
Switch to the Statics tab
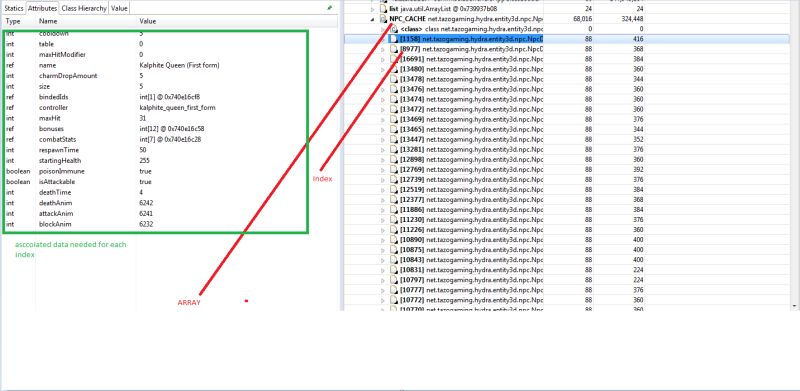[x=14, y=9]
